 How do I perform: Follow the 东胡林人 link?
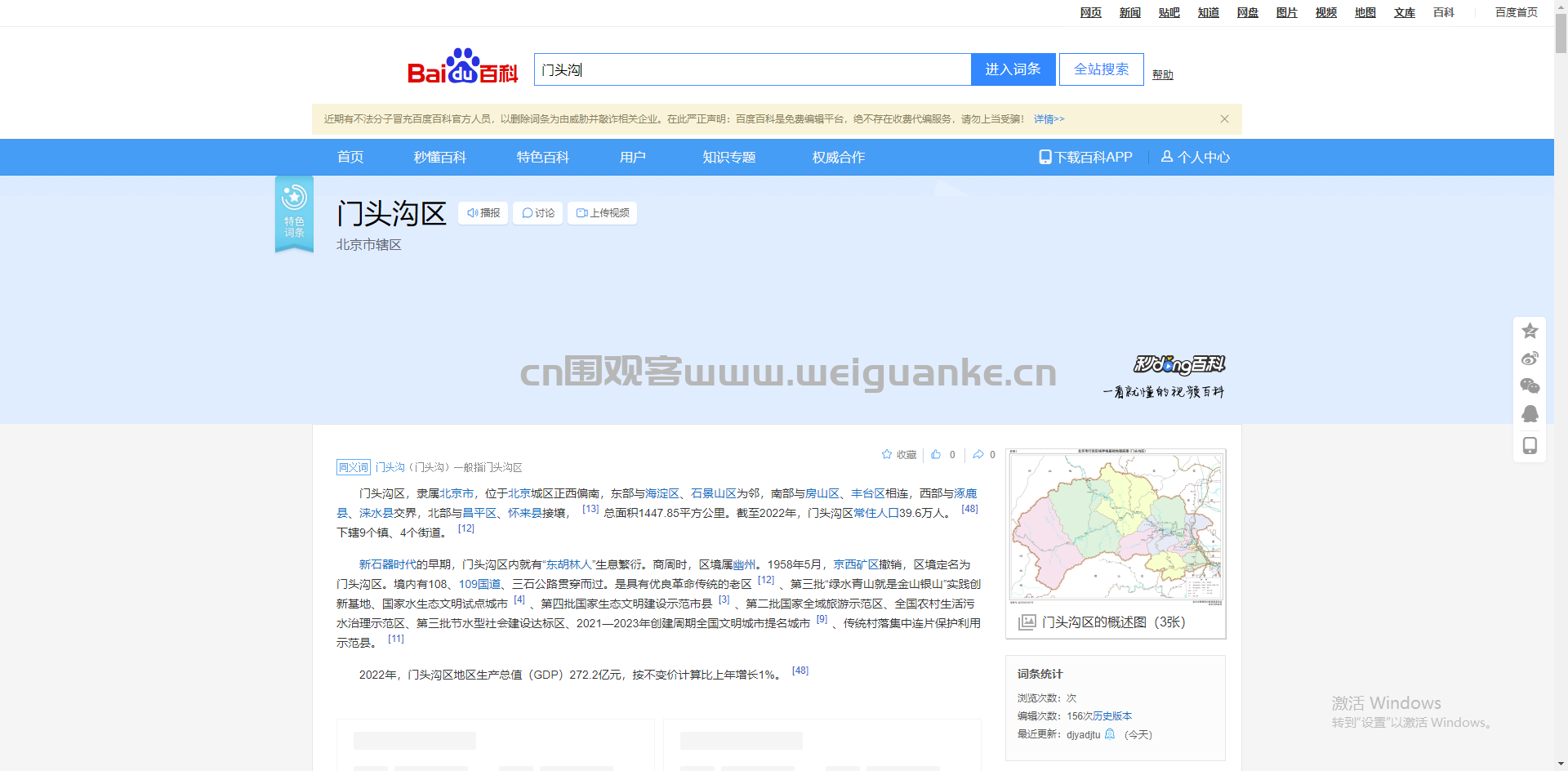(x=568, y=564)
